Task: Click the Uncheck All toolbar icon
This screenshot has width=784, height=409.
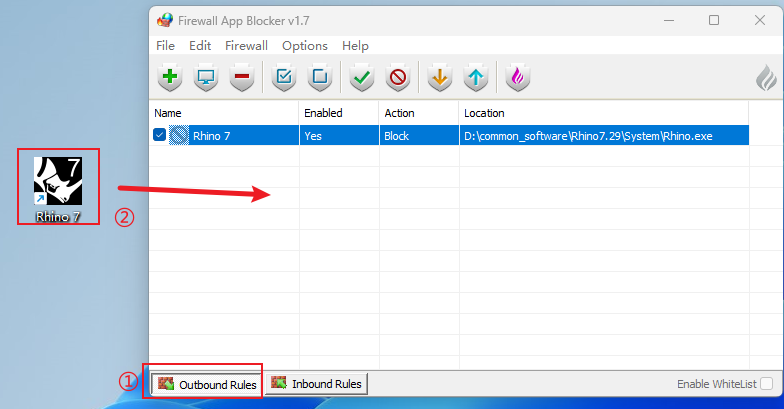Action: coord(320,78)
